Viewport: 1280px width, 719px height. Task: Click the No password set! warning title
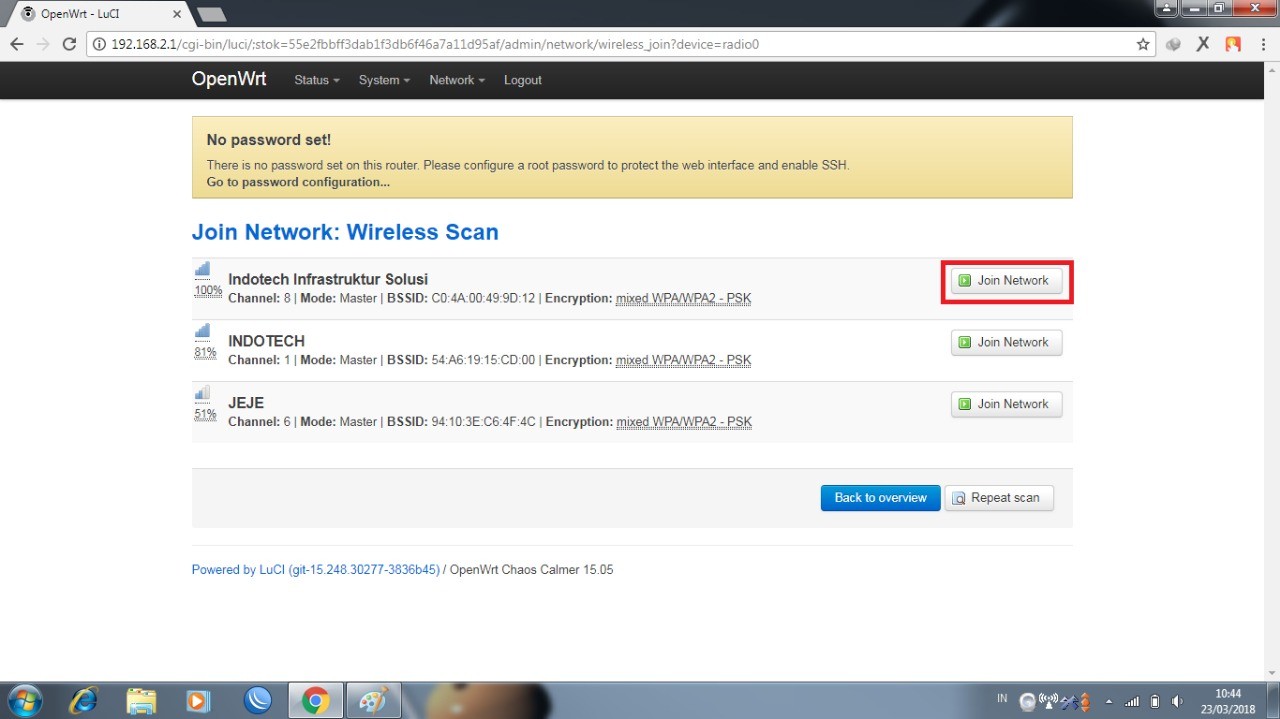[268, 140]
